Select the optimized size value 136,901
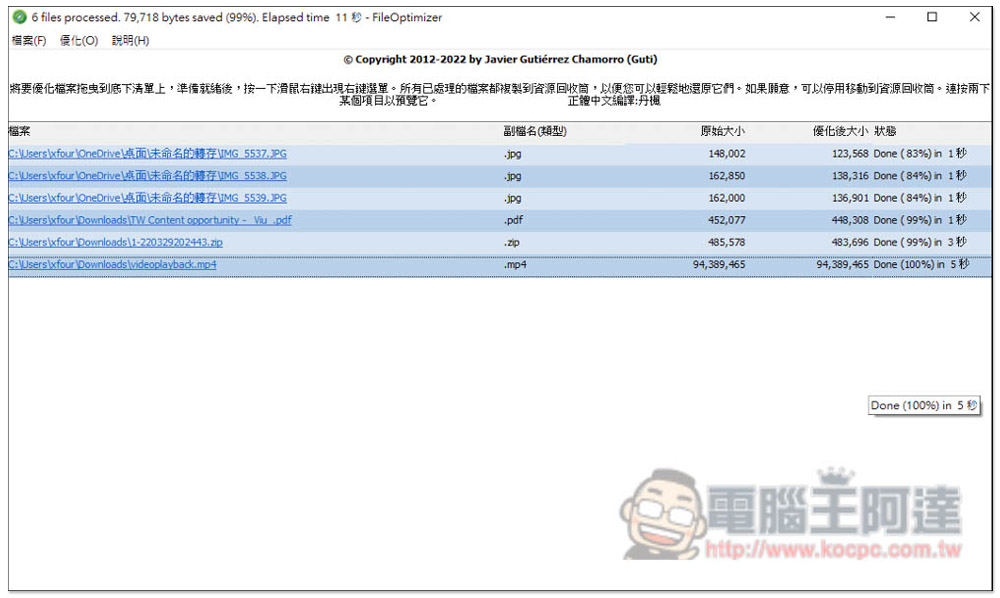Image resolution: width=1000 pixels, height=598 pixels. coord(850,198)
